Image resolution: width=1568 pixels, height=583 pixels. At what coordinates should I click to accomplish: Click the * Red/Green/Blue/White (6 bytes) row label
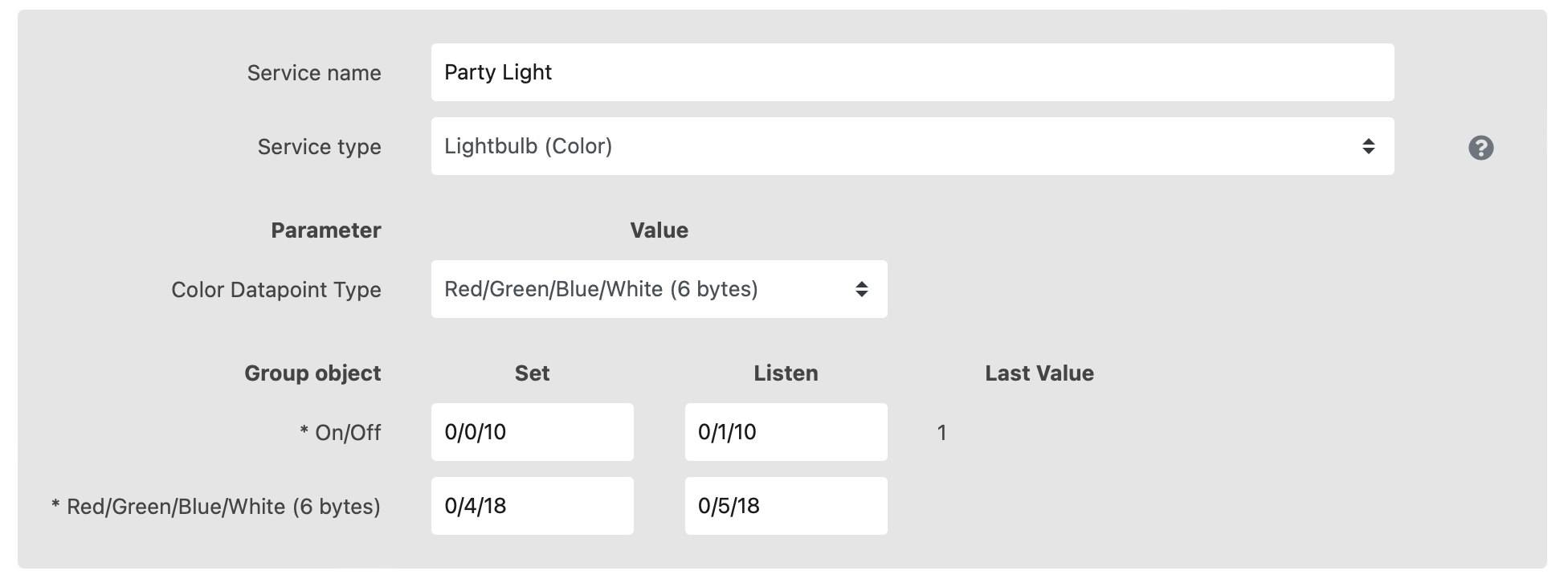point(215,507)
